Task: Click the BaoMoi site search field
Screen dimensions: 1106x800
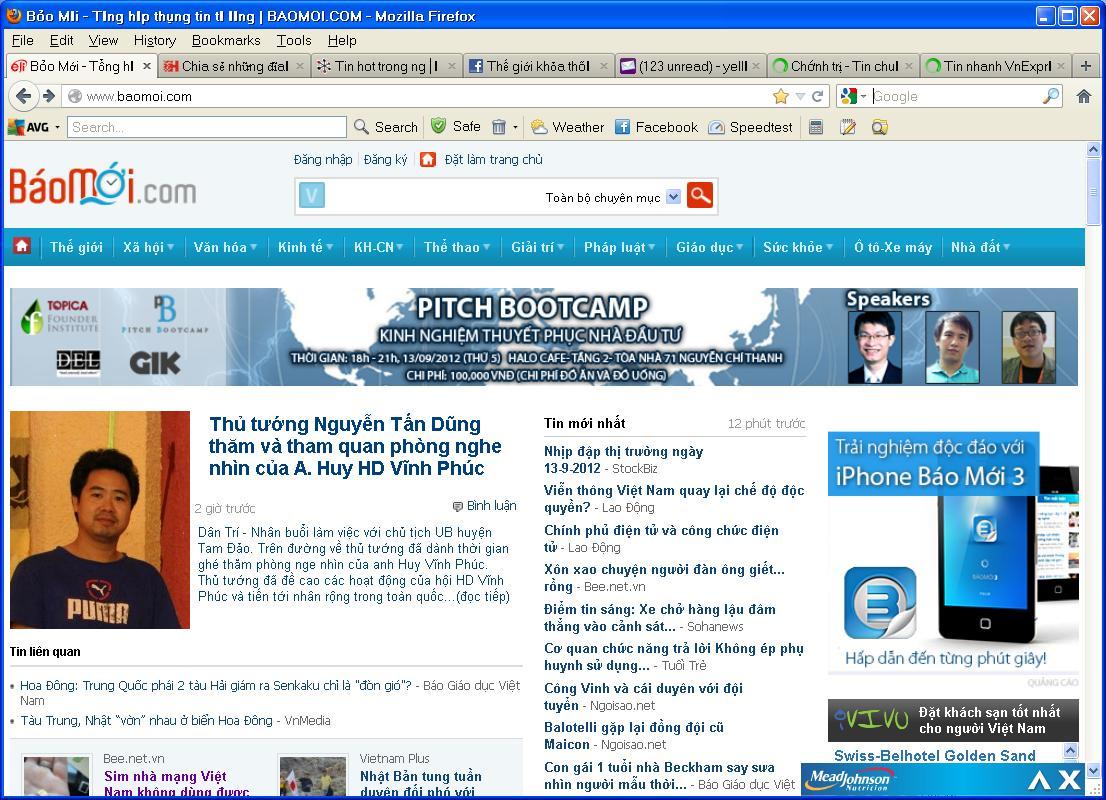Action: [434, 196]
